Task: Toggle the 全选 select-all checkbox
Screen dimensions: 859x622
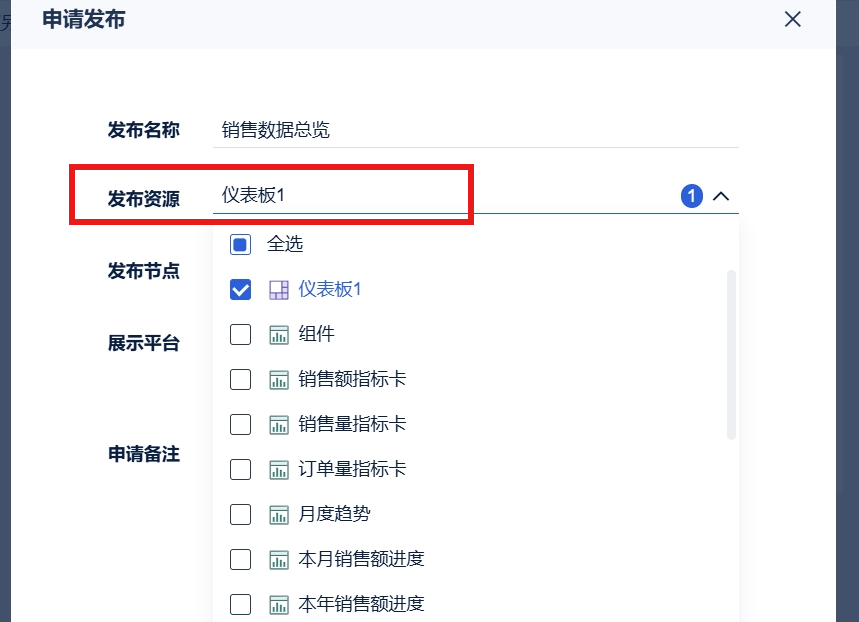Action: tap(240, 244)
